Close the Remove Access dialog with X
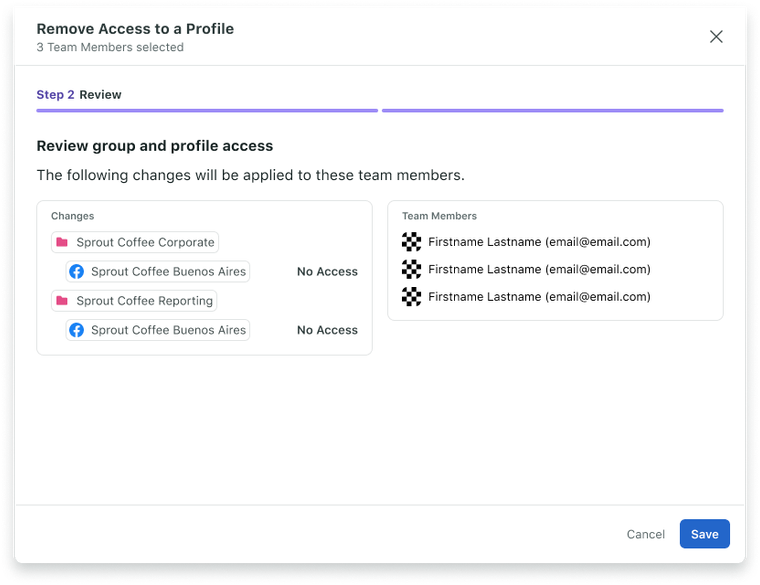The height and width of the screenshot is (585, 760). point(716,37)
